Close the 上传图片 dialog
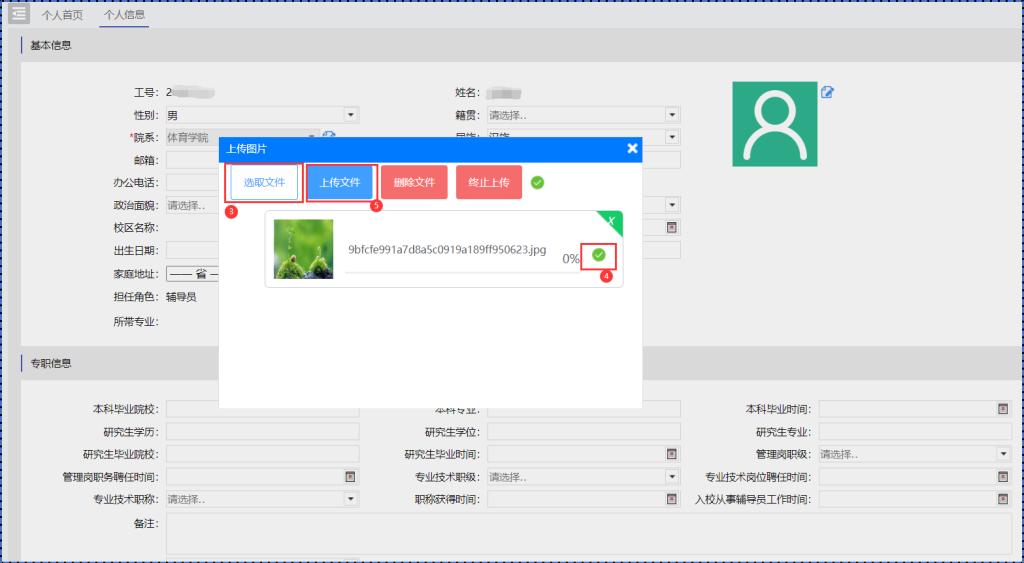 [632, 148]
